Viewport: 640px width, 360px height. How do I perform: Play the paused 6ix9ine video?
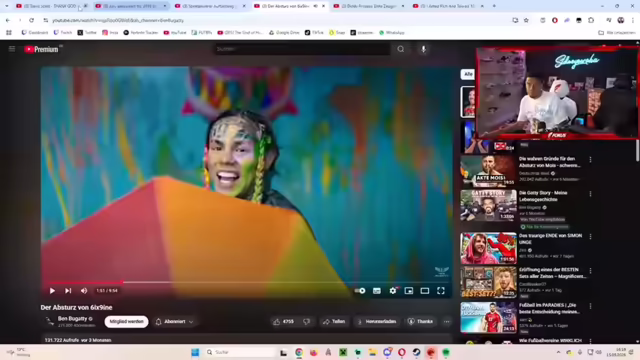(x=52, y=291)
